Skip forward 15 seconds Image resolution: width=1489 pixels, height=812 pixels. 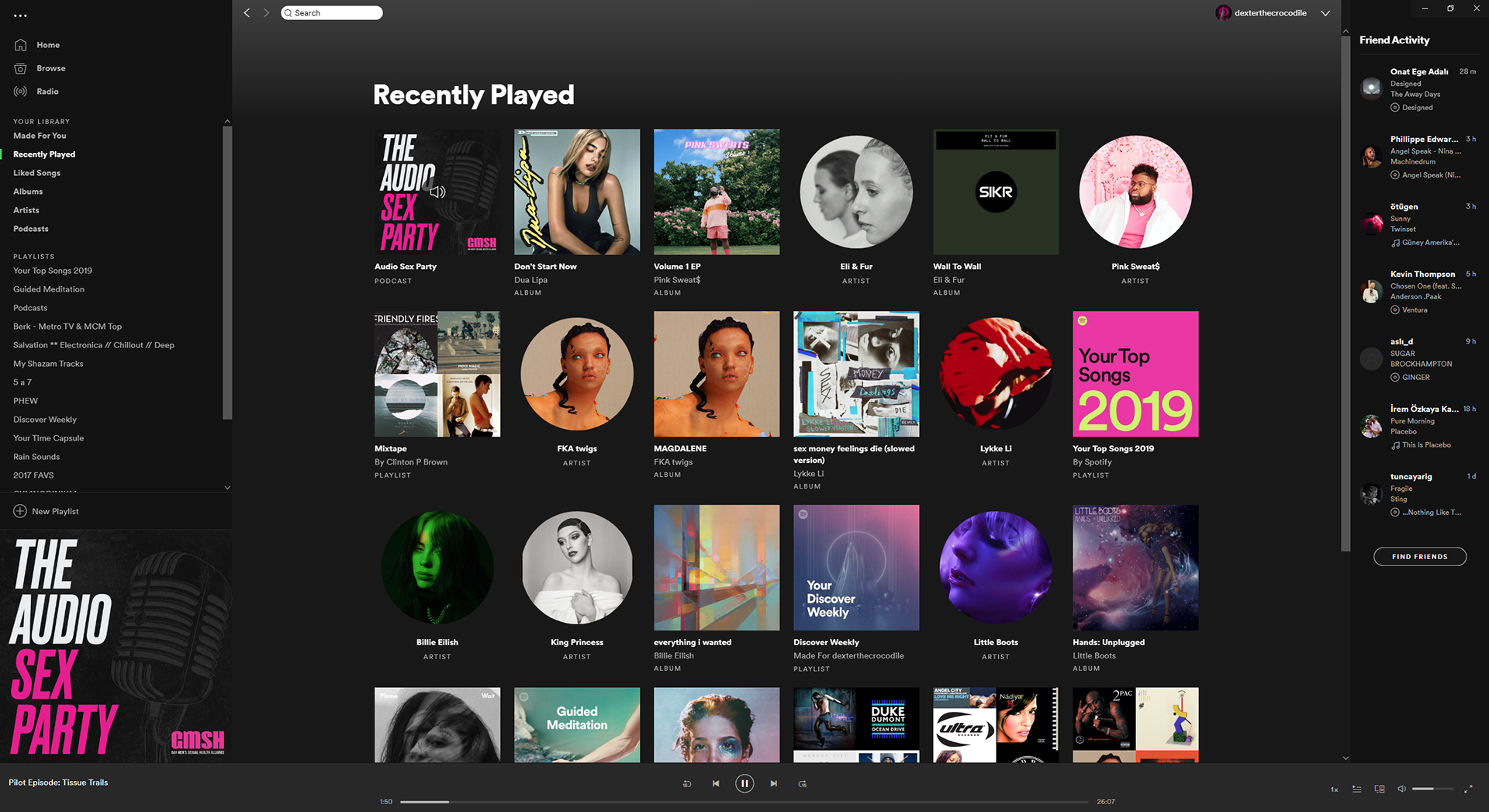803,784
